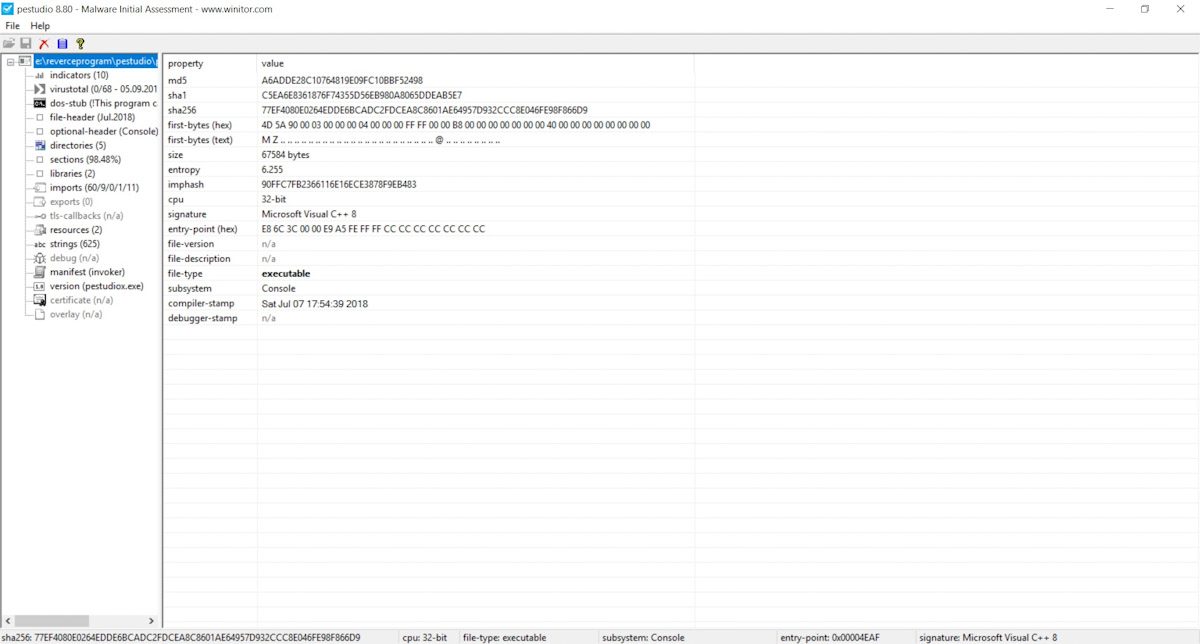
Task: Click the blue database toolbar icon
Action: pyautogui.click(x=62, y=44)
